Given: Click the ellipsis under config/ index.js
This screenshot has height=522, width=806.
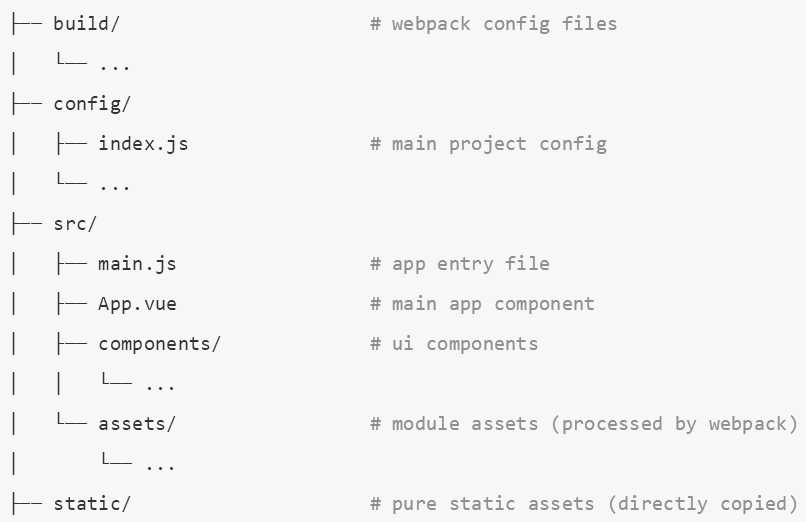Looking at the screenshot, I should point(115,186).
